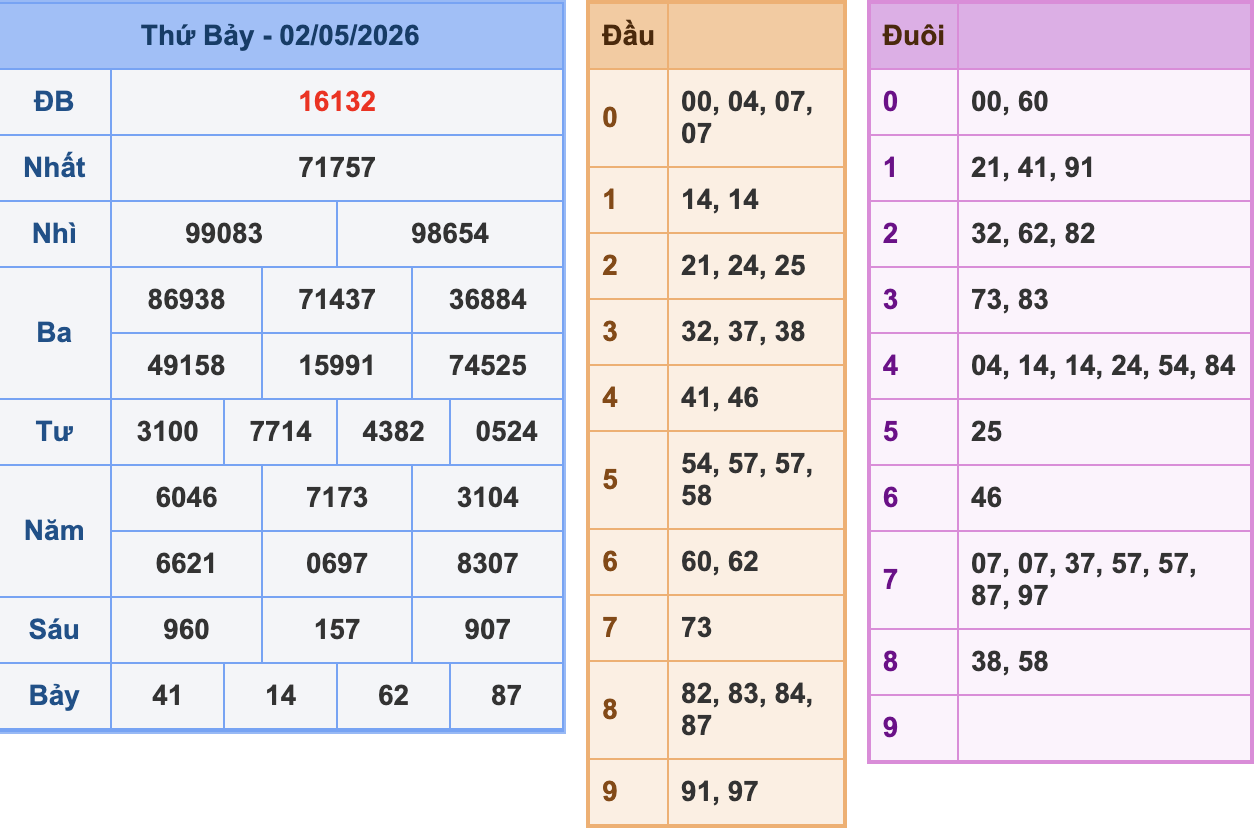The image size is (1254, 836).
Task: Click the Đầu column header
Action: click(628, 36)
